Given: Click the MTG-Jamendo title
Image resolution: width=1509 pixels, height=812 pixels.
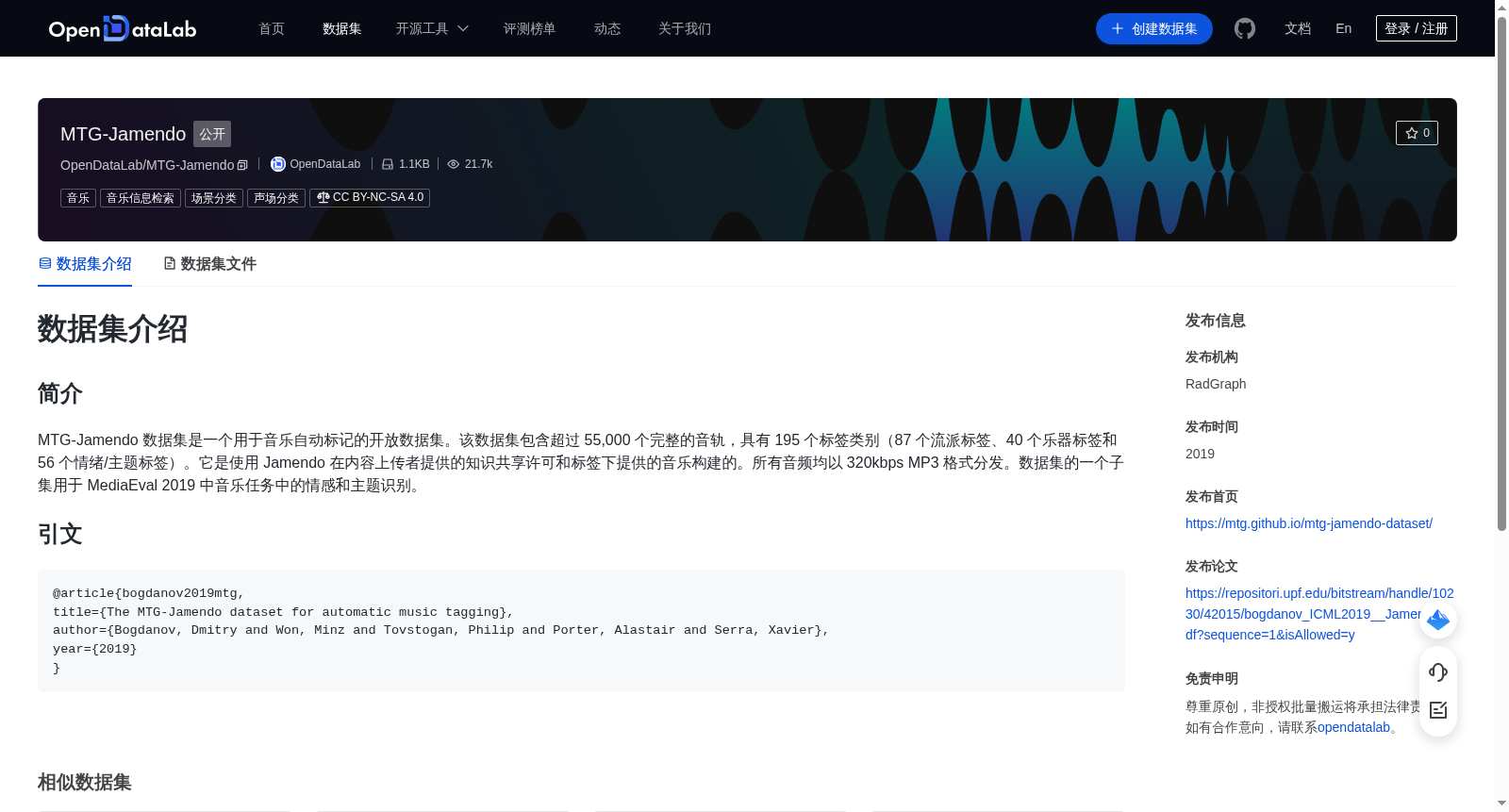Looking at the screenshot, I should pos(124,134).
